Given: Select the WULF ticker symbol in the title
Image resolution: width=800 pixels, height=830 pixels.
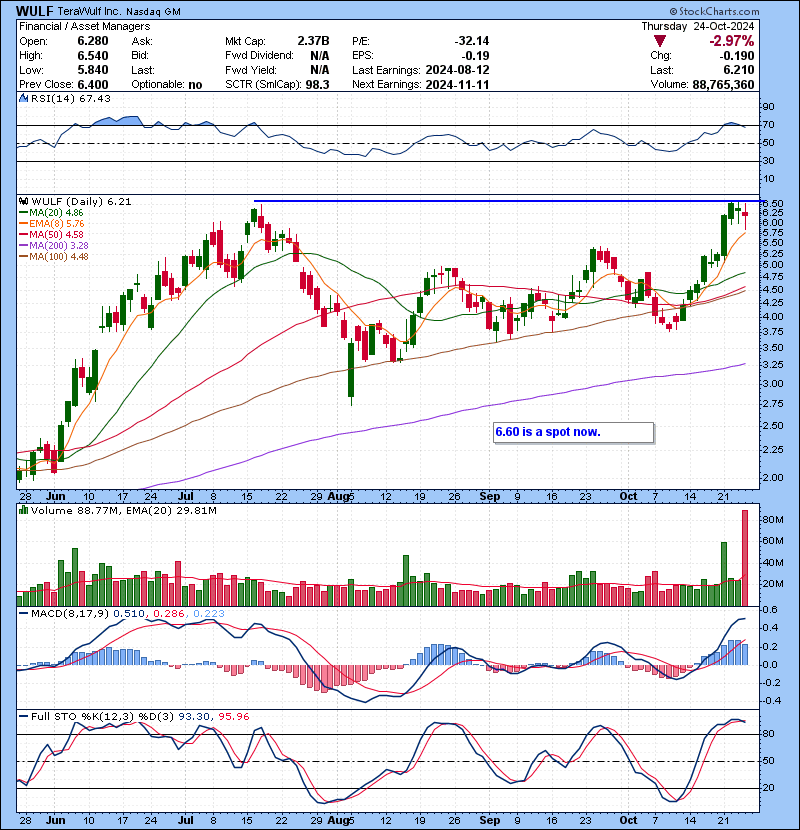Looking at the screenshot, I should [x=34, y=11].
